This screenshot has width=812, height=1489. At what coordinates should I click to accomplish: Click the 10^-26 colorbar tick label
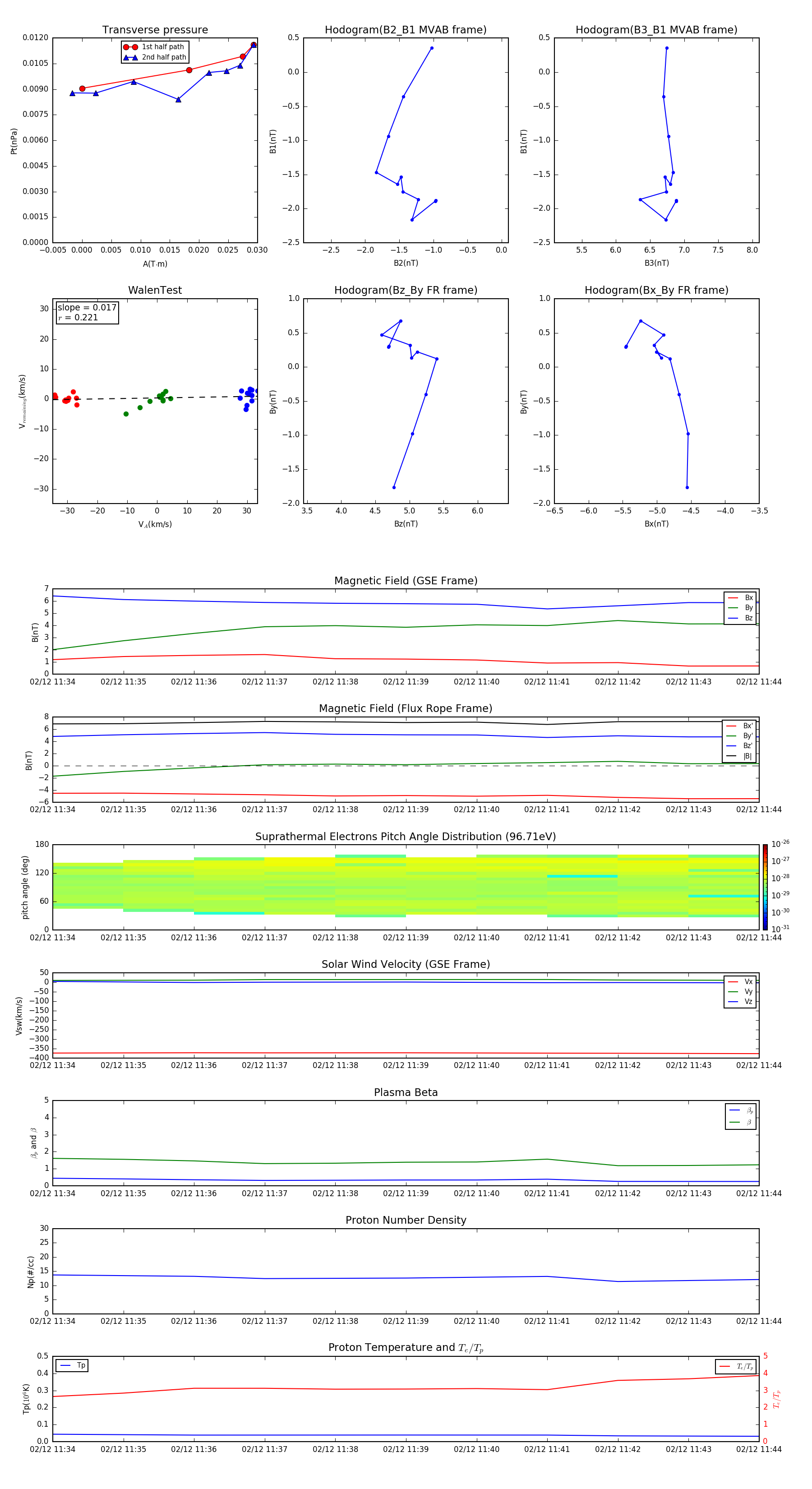pyautogui.click(x=780, y=844)
